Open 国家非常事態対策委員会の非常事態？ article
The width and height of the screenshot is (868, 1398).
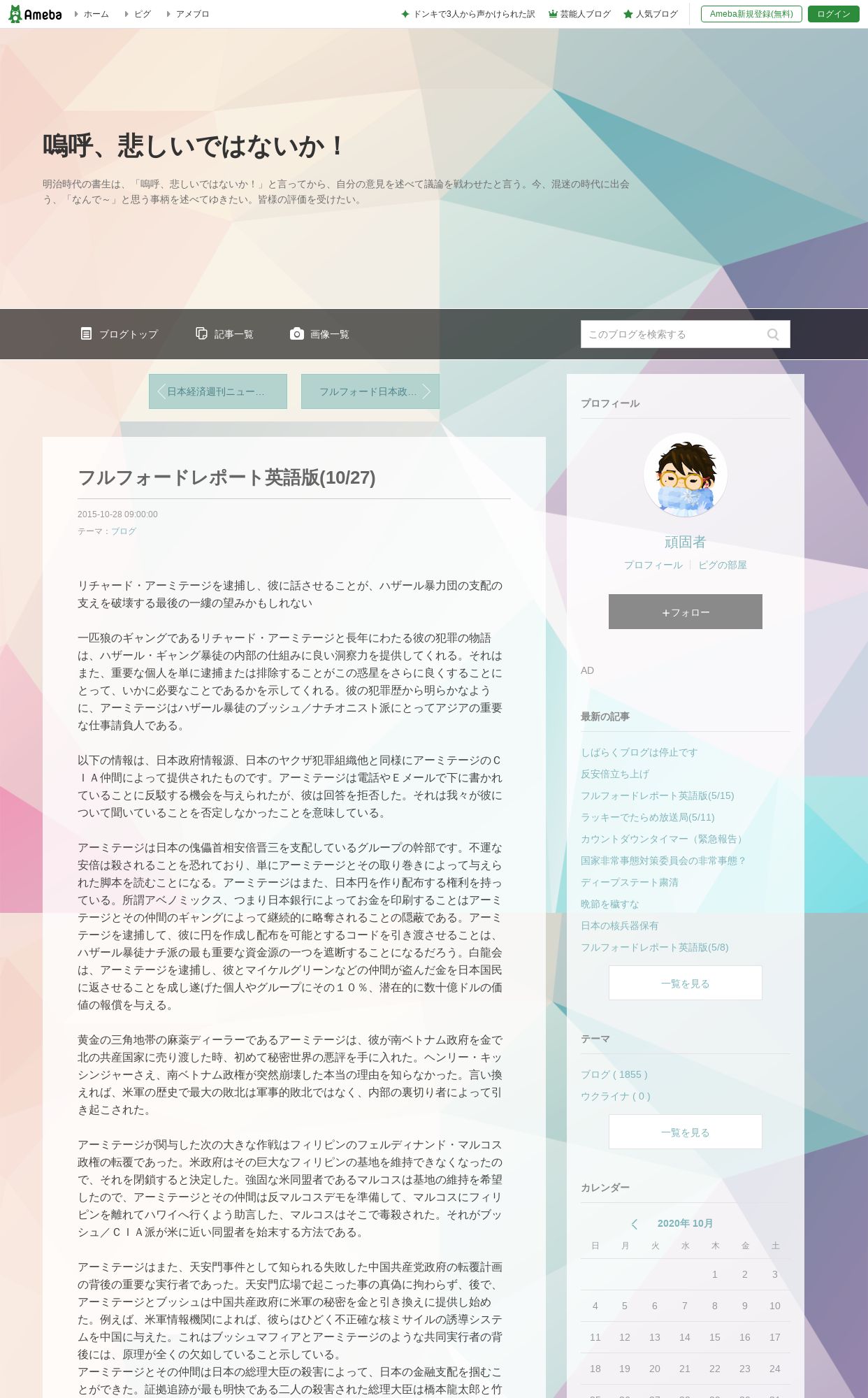pyautogui.click(x=664, y=860)
